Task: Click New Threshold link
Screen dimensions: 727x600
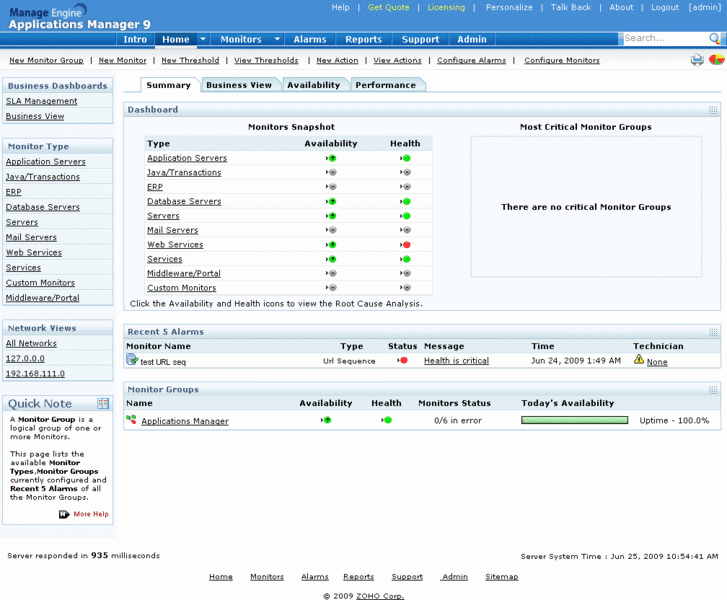Action: (x=190, y=60)
